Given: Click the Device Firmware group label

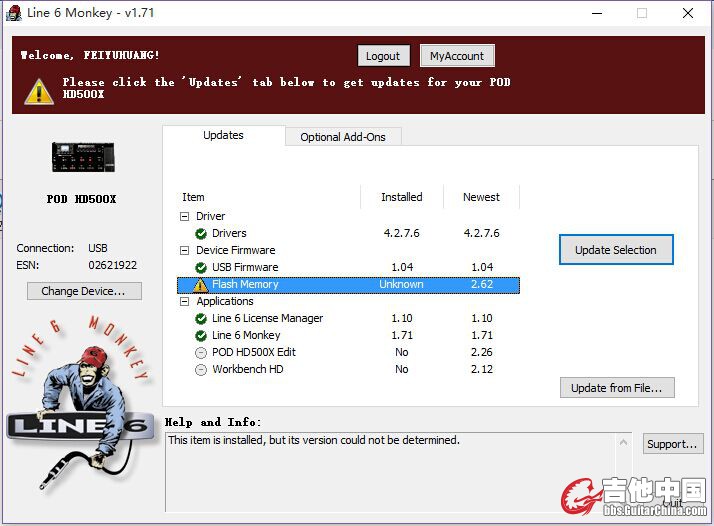Looking at the screenshot, I should click(235, 250).
